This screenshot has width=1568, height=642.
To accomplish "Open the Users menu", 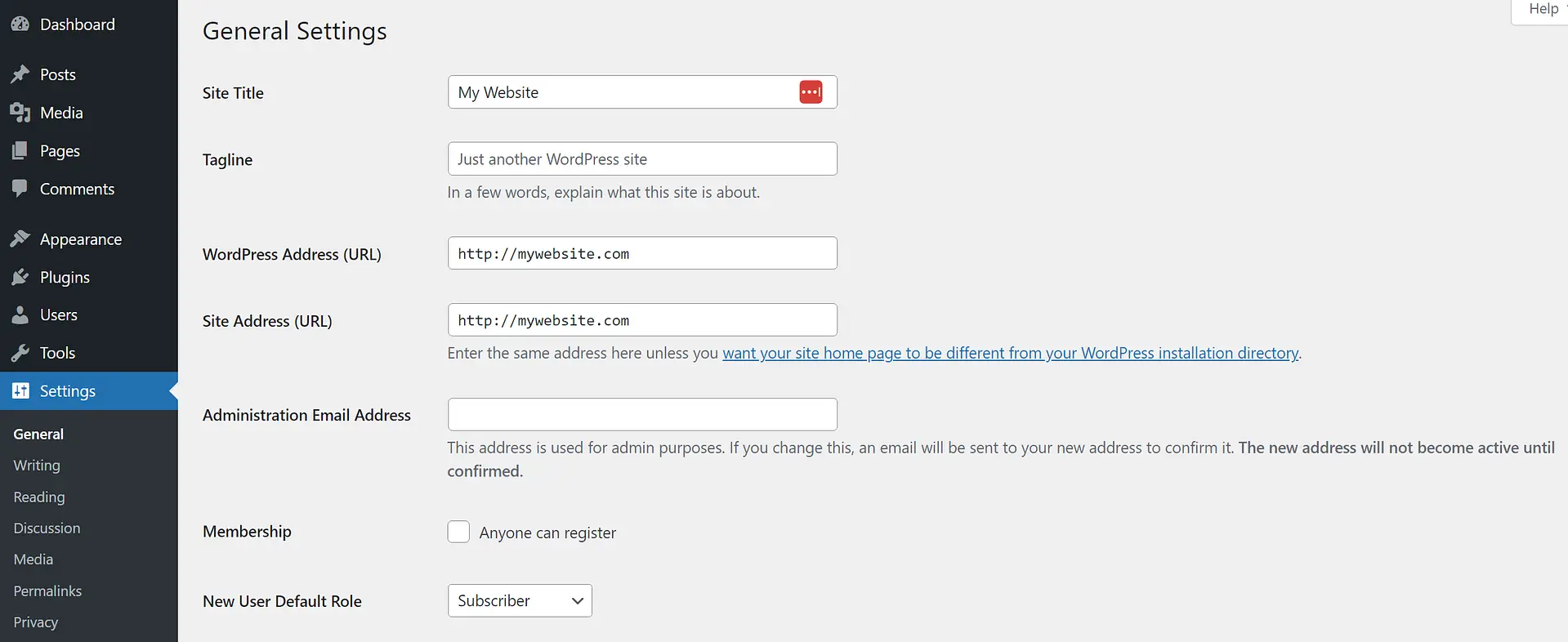I will click(x=88, y=314).
